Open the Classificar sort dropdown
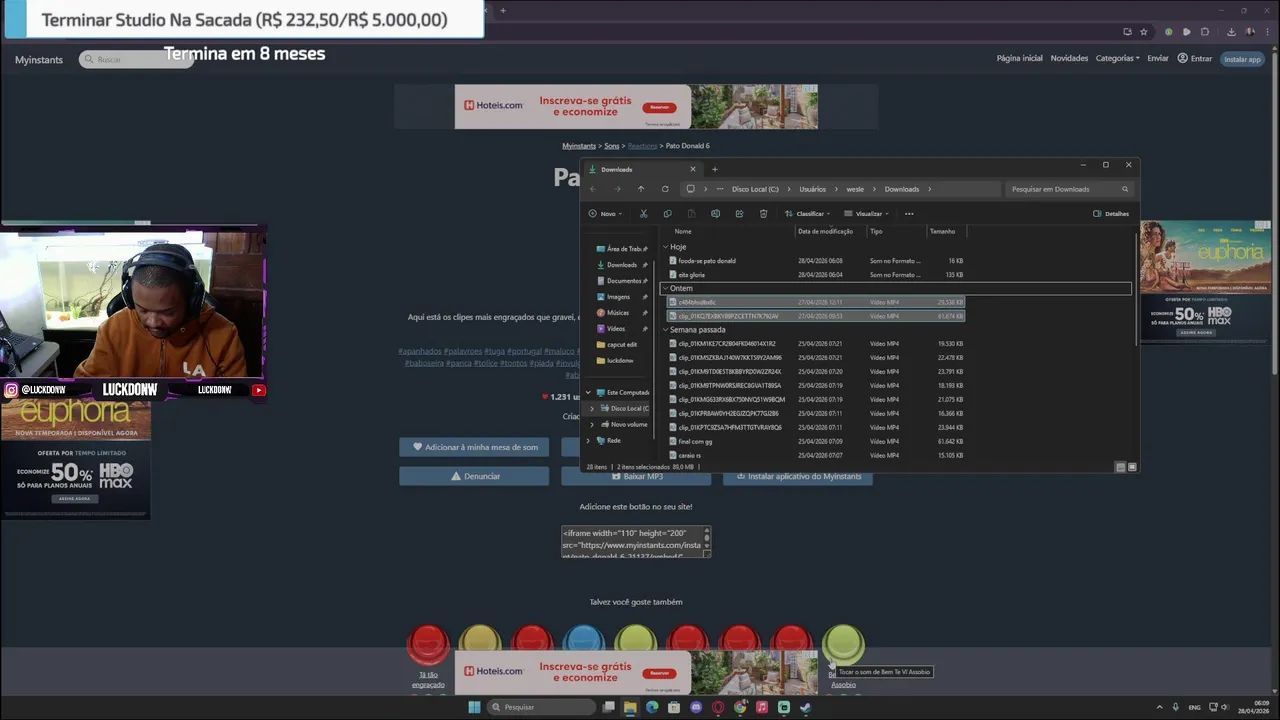The height and width of the screenshot is (720, 1280). click(x=808, y=213)
